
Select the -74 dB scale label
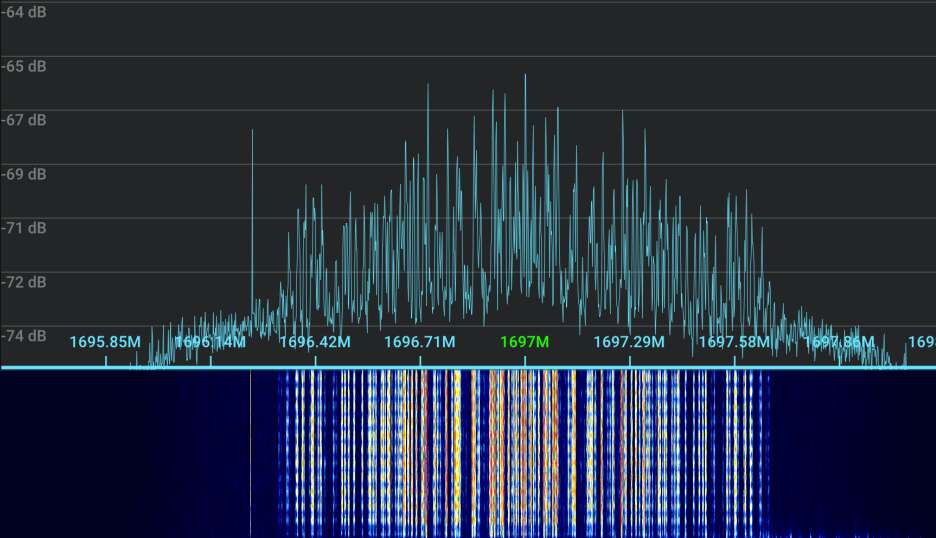coord(23,336)
